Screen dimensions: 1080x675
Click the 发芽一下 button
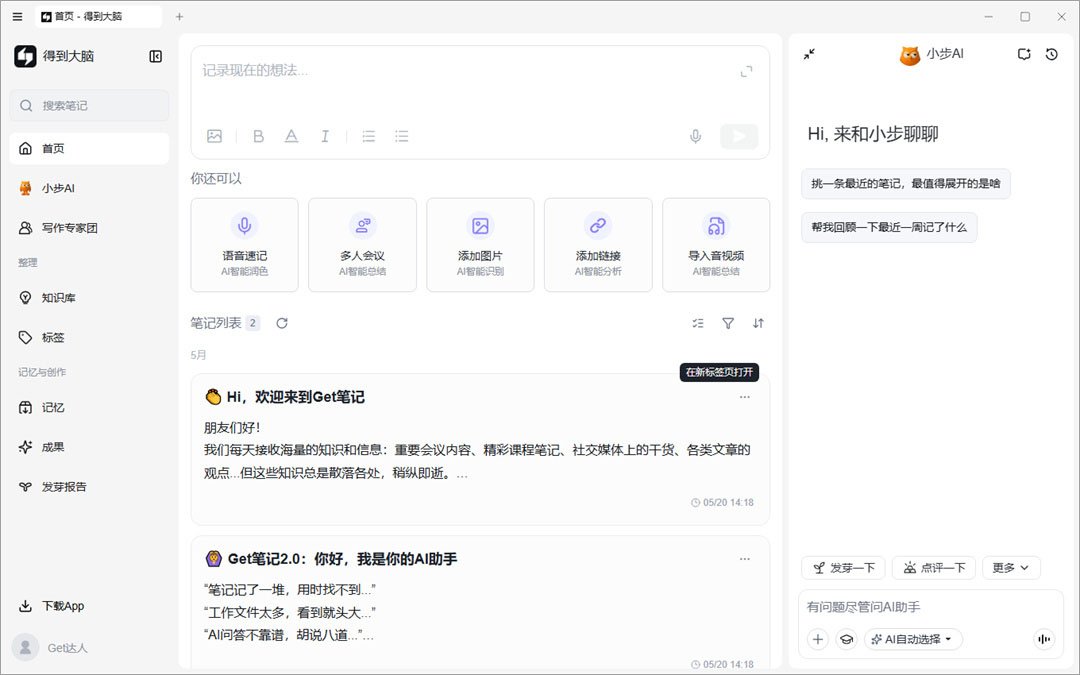(x=844, y=568)
